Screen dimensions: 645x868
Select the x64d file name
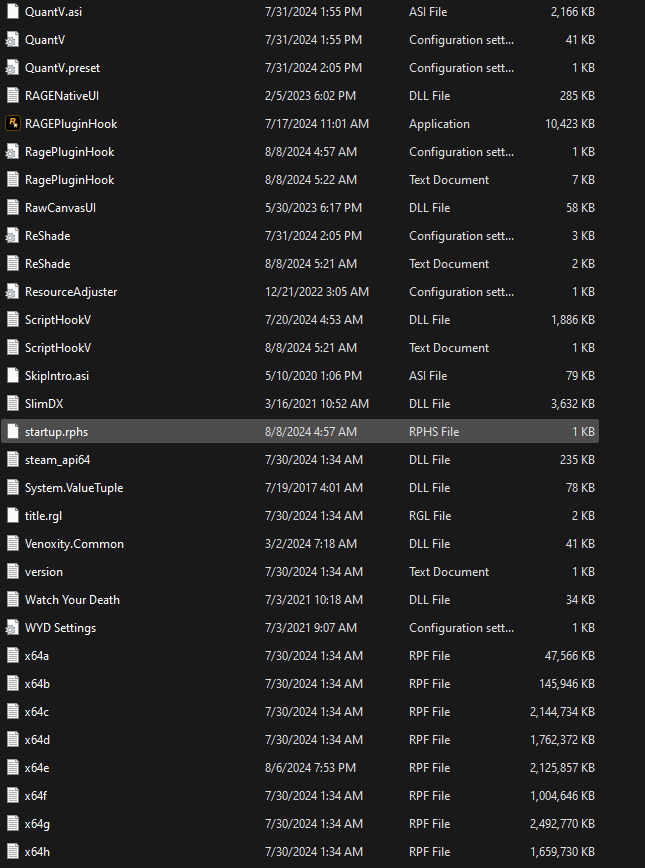click(37, 740)
